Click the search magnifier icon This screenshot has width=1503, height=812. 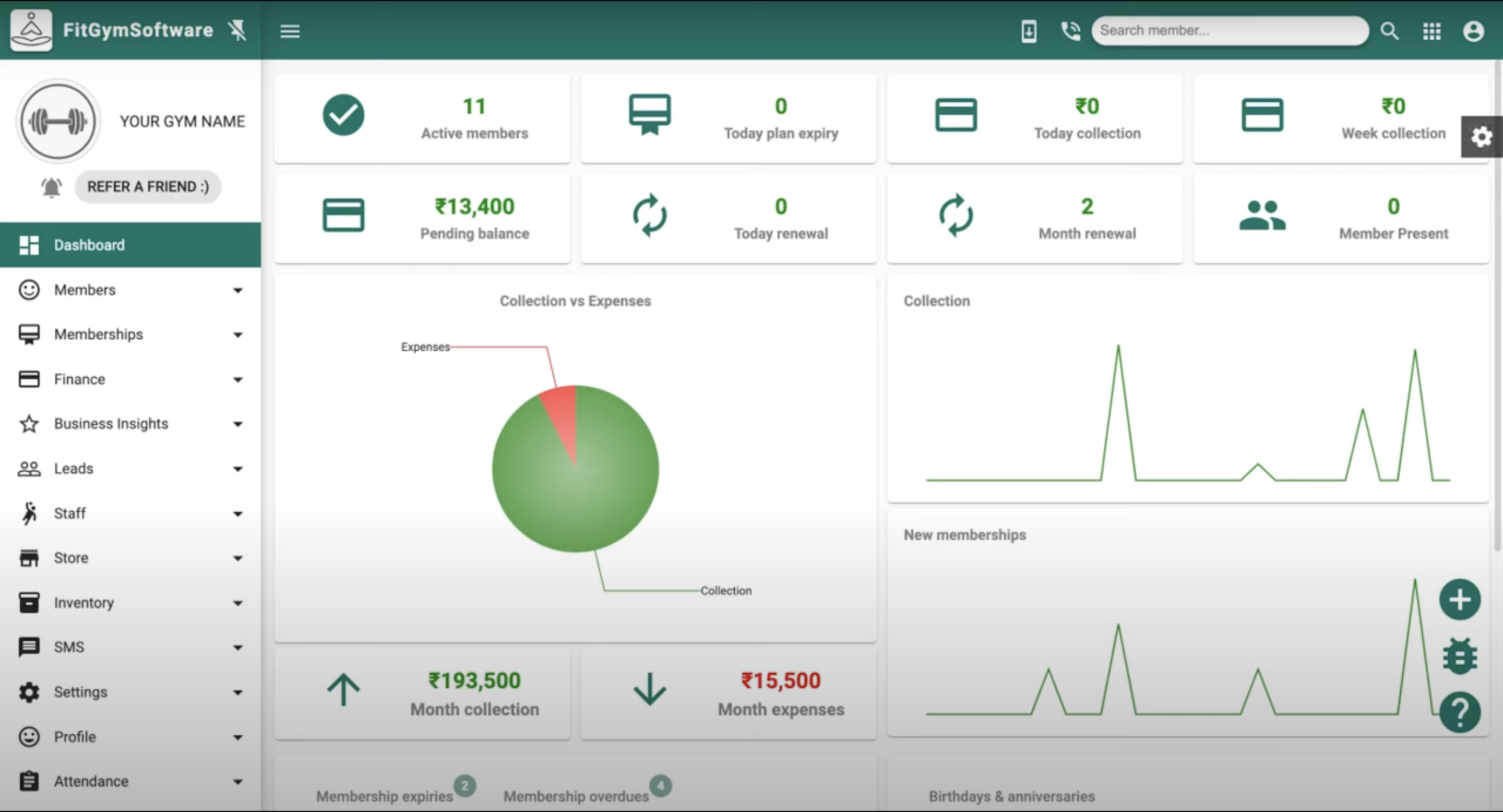pyautogui.click(x=1389, y=31)
